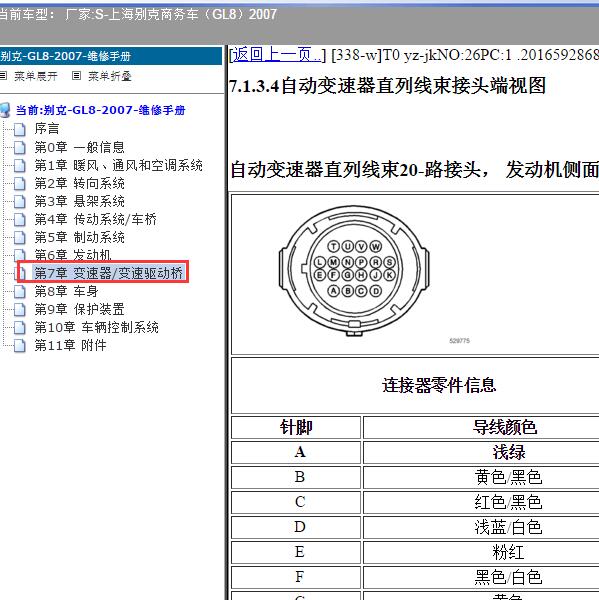Image resolution: width=599 pixels, height=600 pixels.
Task: Click the page icon next to 第5章
Action: tap(20, 238)
